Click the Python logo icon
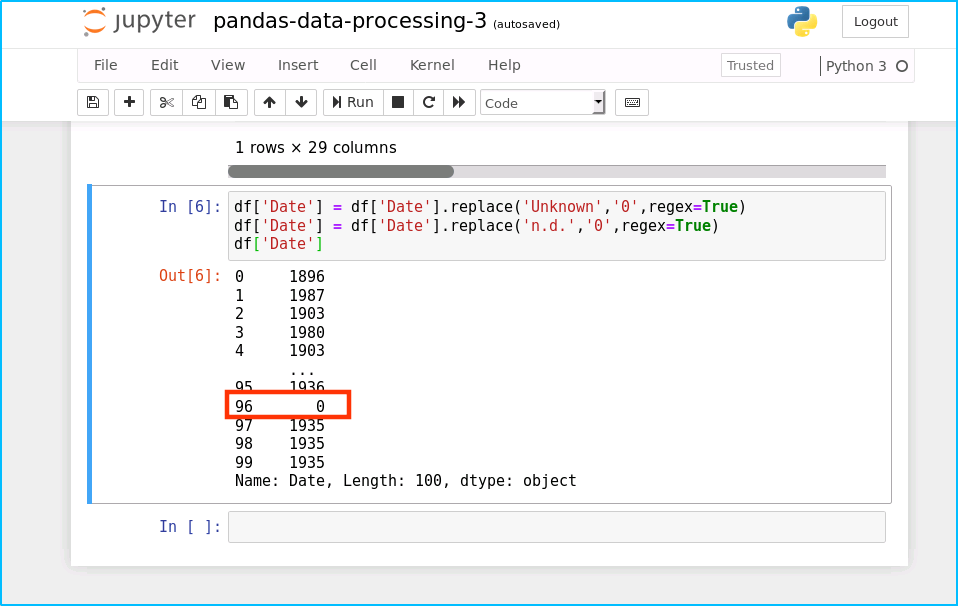The image size is (958, 606). click(802, 21)
